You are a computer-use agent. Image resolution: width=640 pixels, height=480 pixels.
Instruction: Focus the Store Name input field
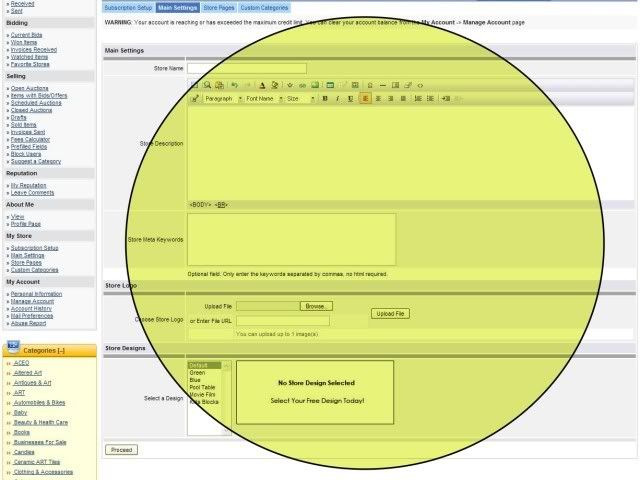pyautogui.click(x=247, y=68)
